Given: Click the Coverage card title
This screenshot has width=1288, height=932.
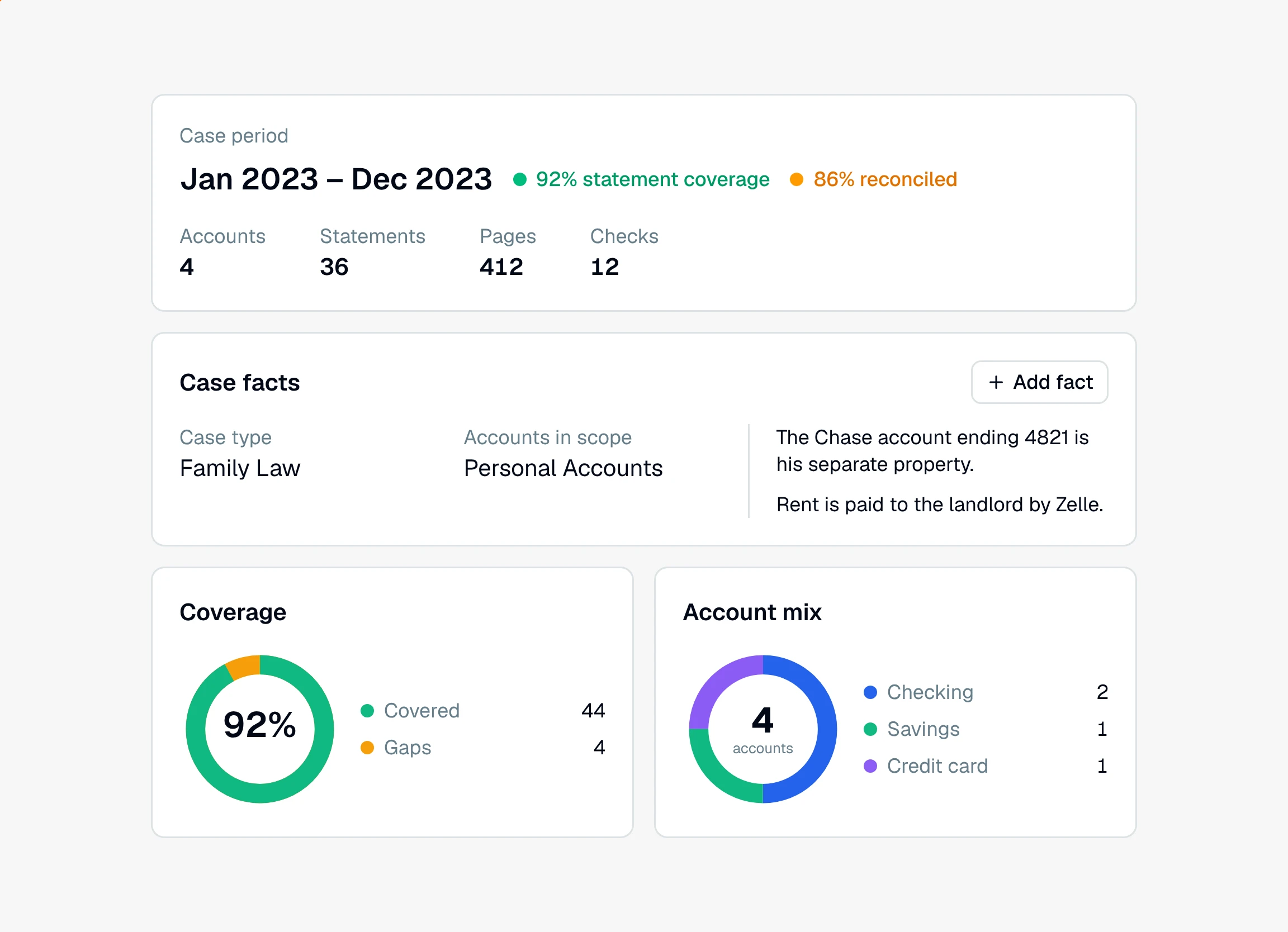Looking at the screenshot, I should point(233,612).
